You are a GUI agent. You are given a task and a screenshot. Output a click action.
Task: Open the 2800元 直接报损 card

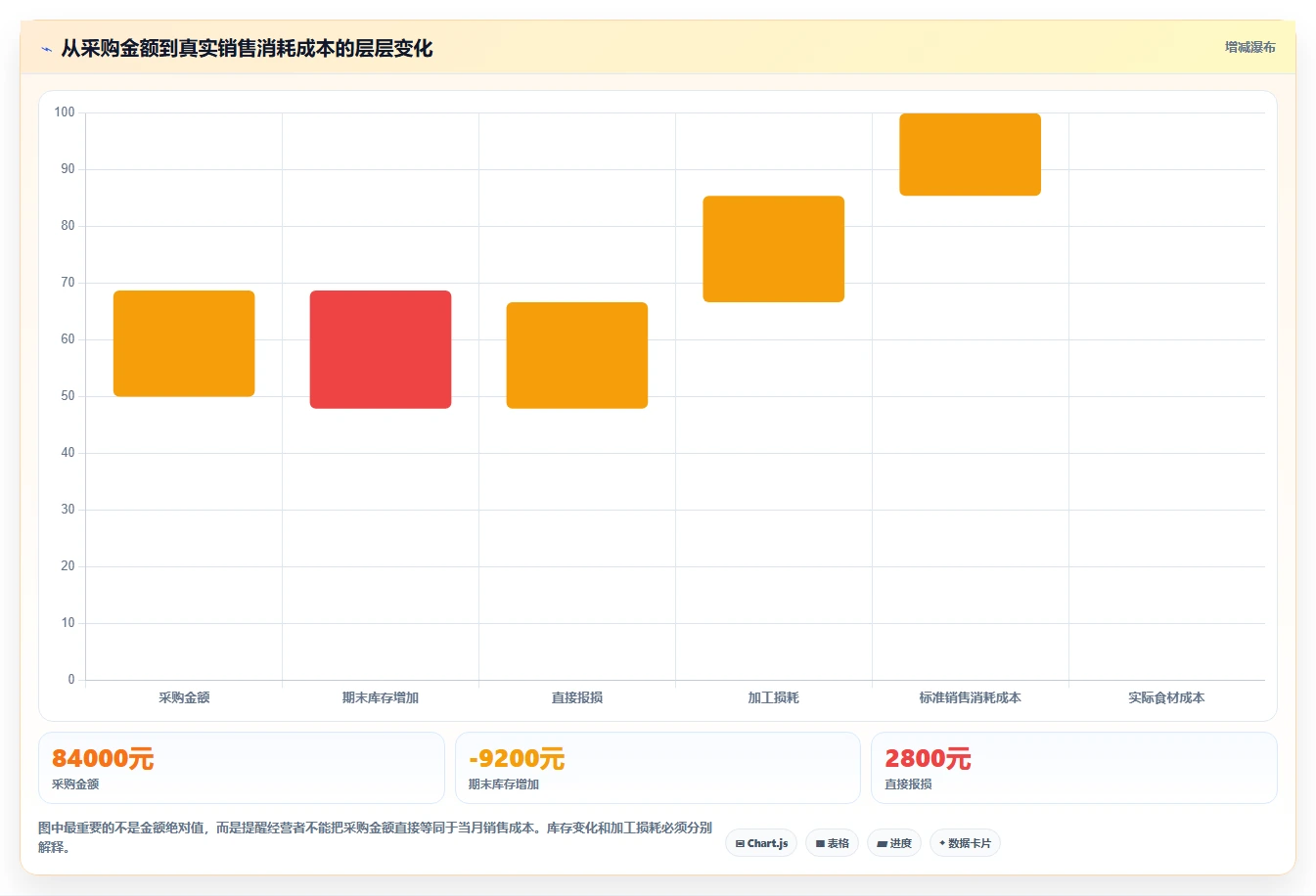click(1074, 768)
